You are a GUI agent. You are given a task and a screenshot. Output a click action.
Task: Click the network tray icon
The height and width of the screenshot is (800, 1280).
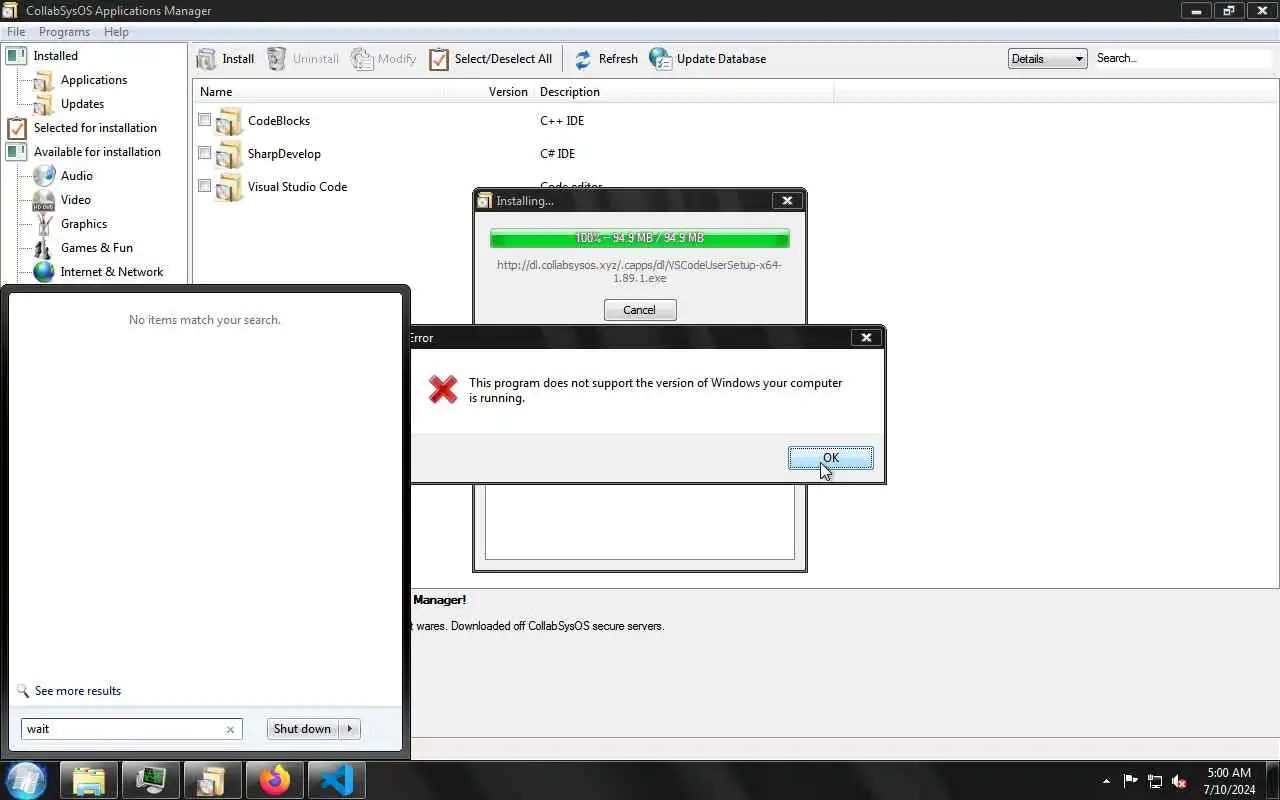click(x=1155, y=781)
